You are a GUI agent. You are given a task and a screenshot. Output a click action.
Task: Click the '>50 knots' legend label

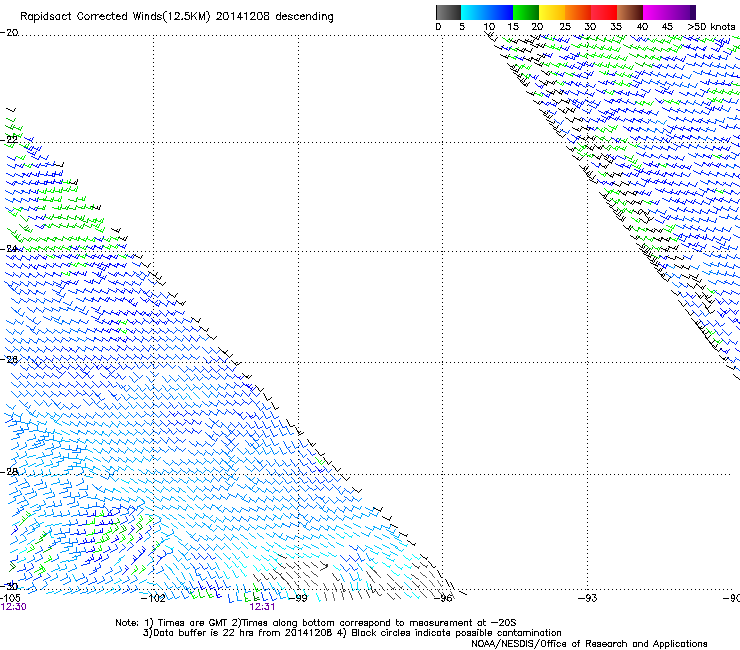coord(711,27)
